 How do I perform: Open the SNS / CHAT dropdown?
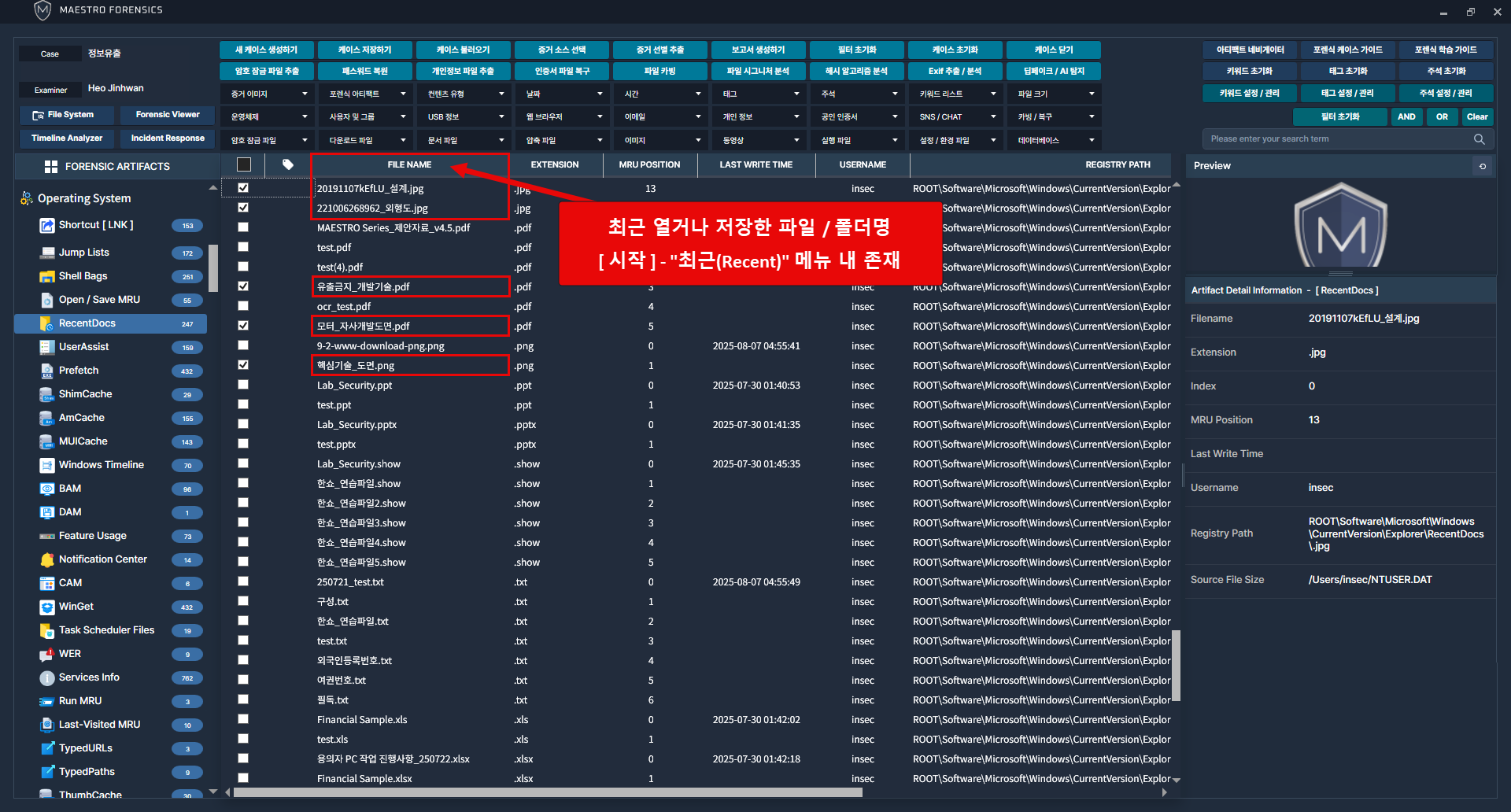(957, 116)
